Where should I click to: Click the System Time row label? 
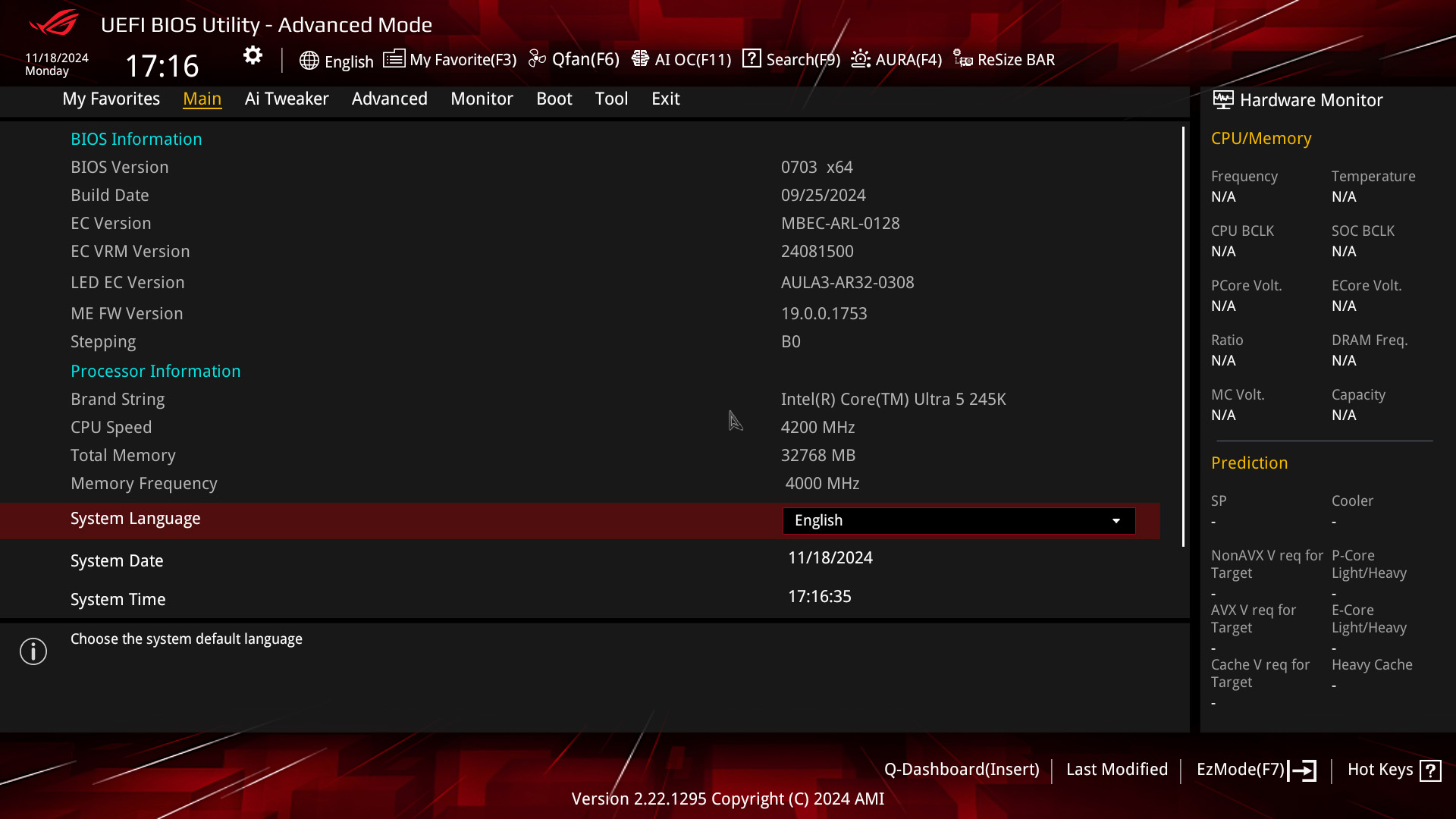tap(118, 600)
